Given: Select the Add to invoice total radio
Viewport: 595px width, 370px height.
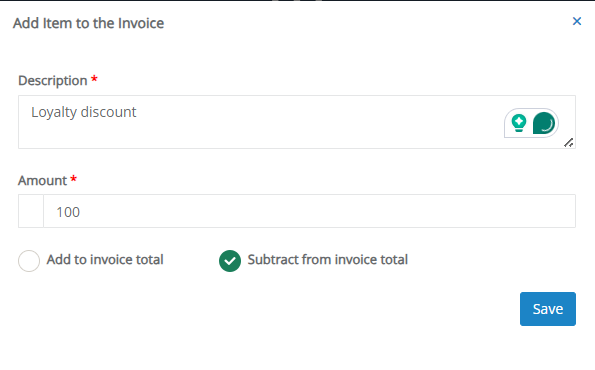Looking at the screenshot, I should coord(29,261).
